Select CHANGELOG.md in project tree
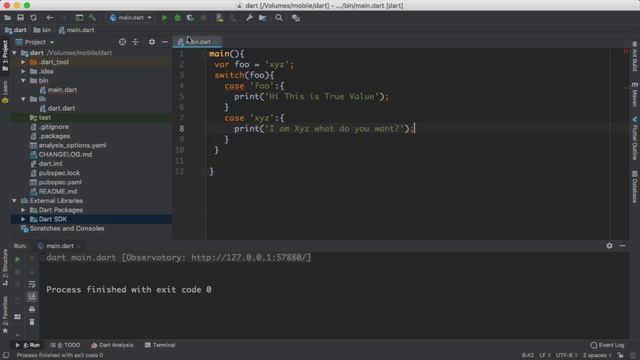640x360 pixels. (x=61, y=155)
